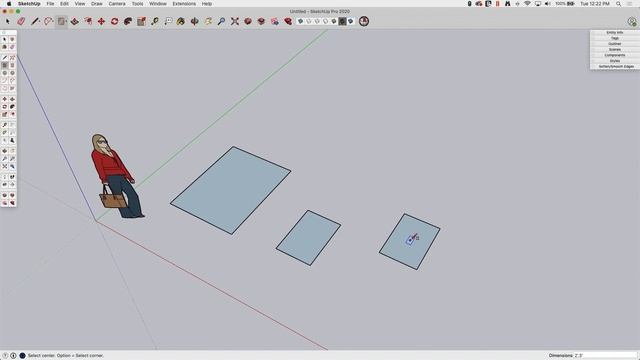Open the Extensions menu

point(184,4)
